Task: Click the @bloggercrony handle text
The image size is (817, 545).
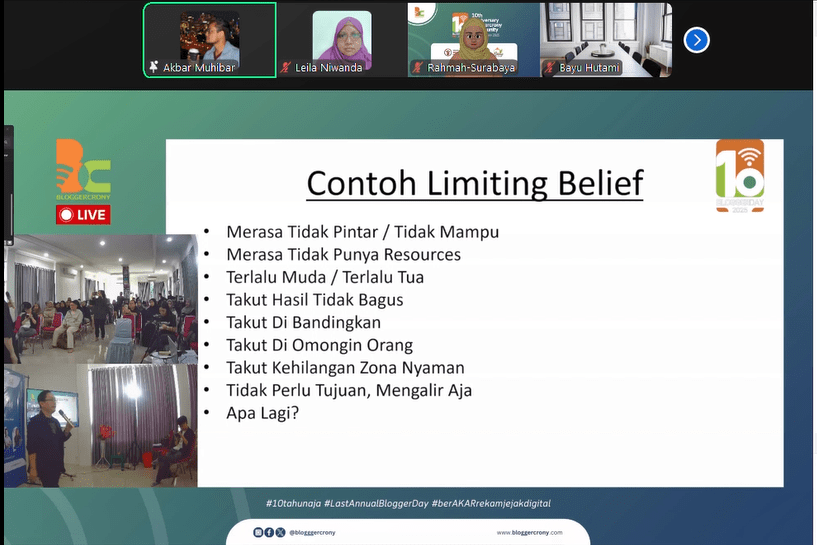Action: (x=312, y=532)
